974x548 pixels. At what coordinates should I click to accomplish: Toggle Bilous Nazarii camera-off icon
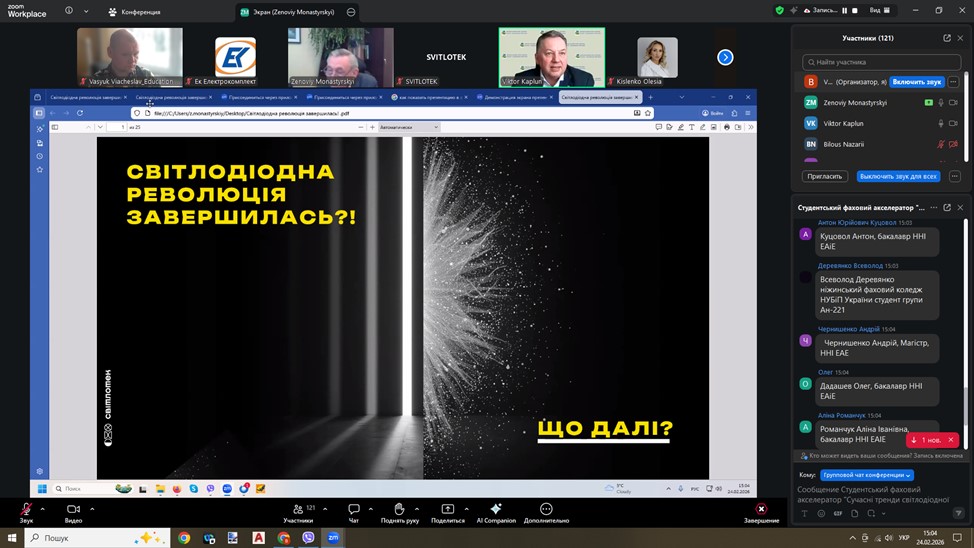coord(954,144)
